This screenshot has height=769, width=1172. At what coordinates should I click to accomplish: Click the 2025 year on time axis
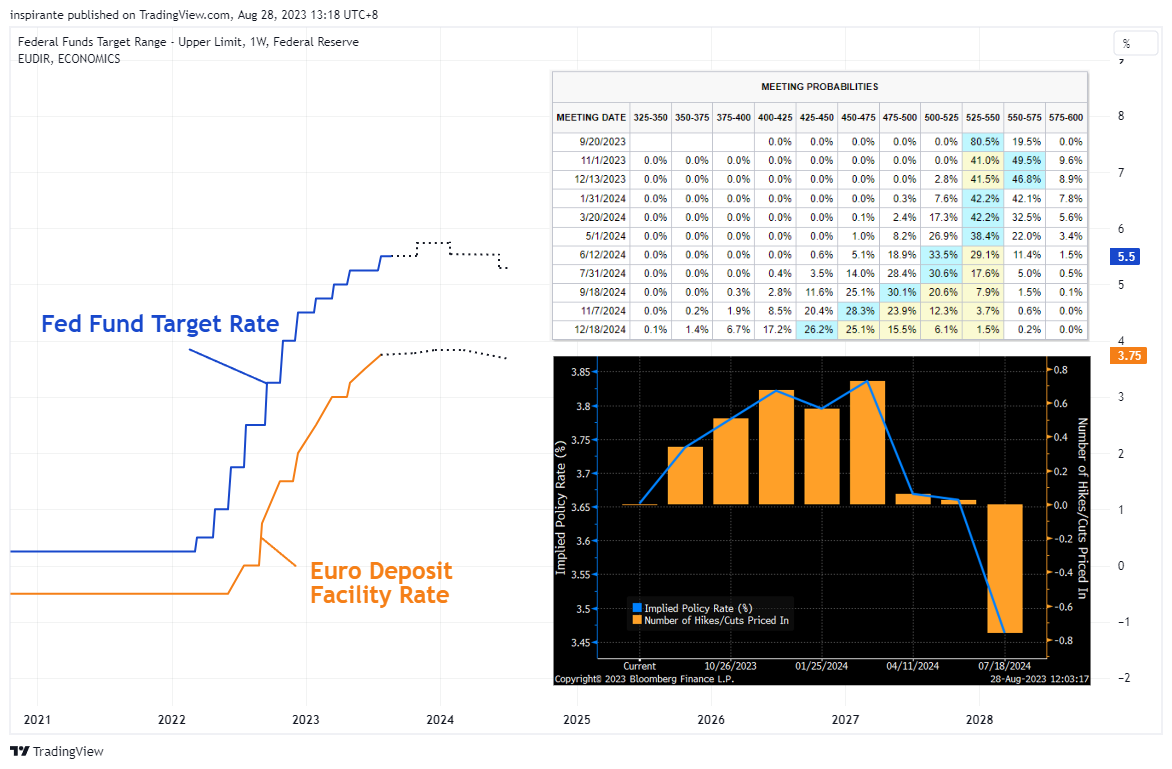(x=576, y=720)
